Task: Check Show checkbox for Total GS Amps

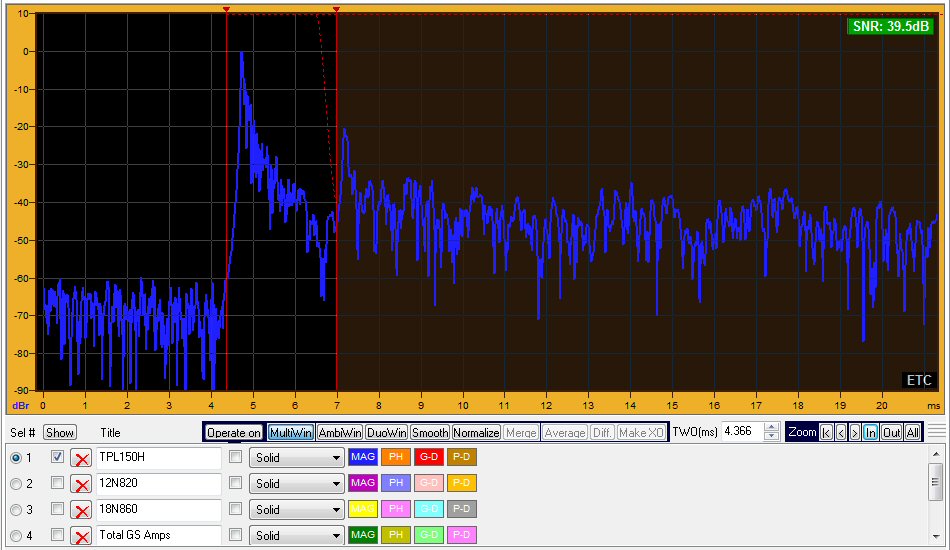Action: click(x=57, y=535)
